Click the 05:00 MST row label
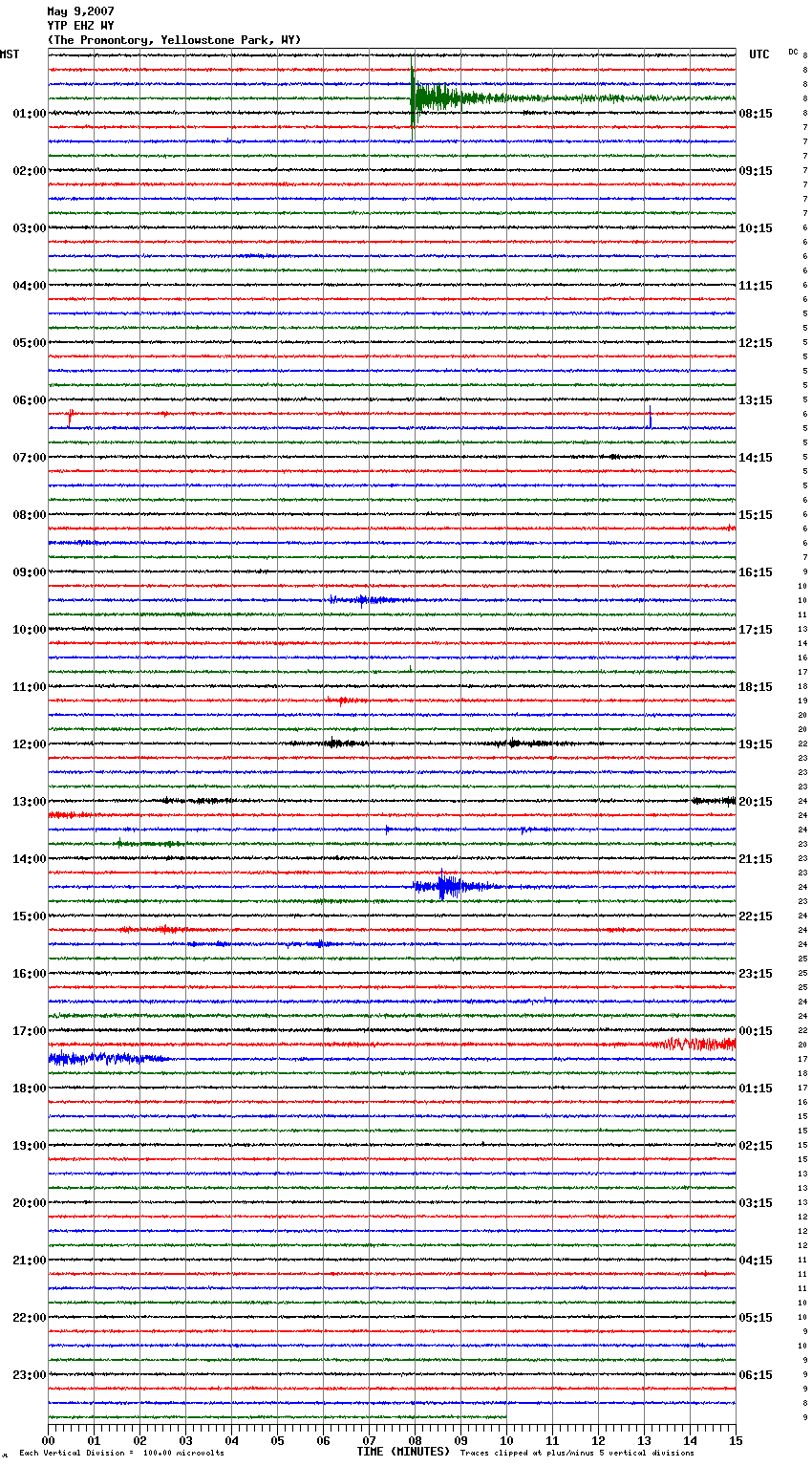This screenshot has height=1466, width=812. pyautogui.click(x=30, y=343)
